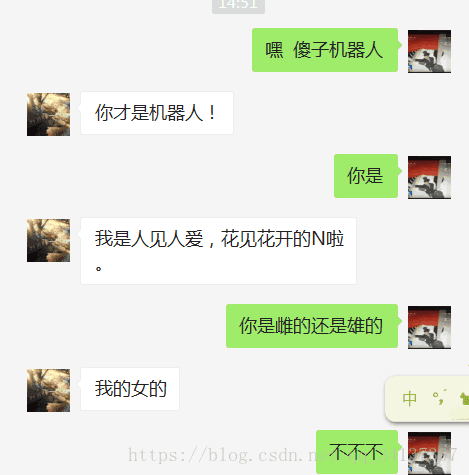This screenshot has height=475, width=469.
Task: Select the '不不不' green message bubble
Action: (x=357, y=452)
